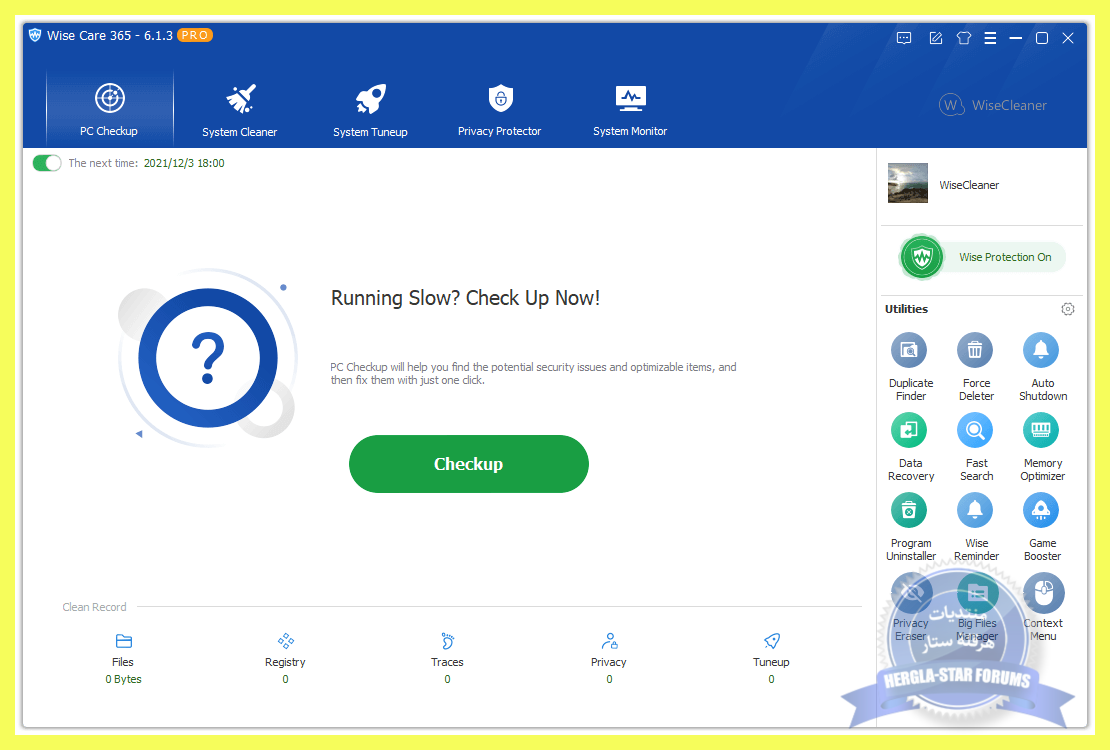Open the feedback message icon in title bar
The image size is (1110, 750).
point(904,38)
